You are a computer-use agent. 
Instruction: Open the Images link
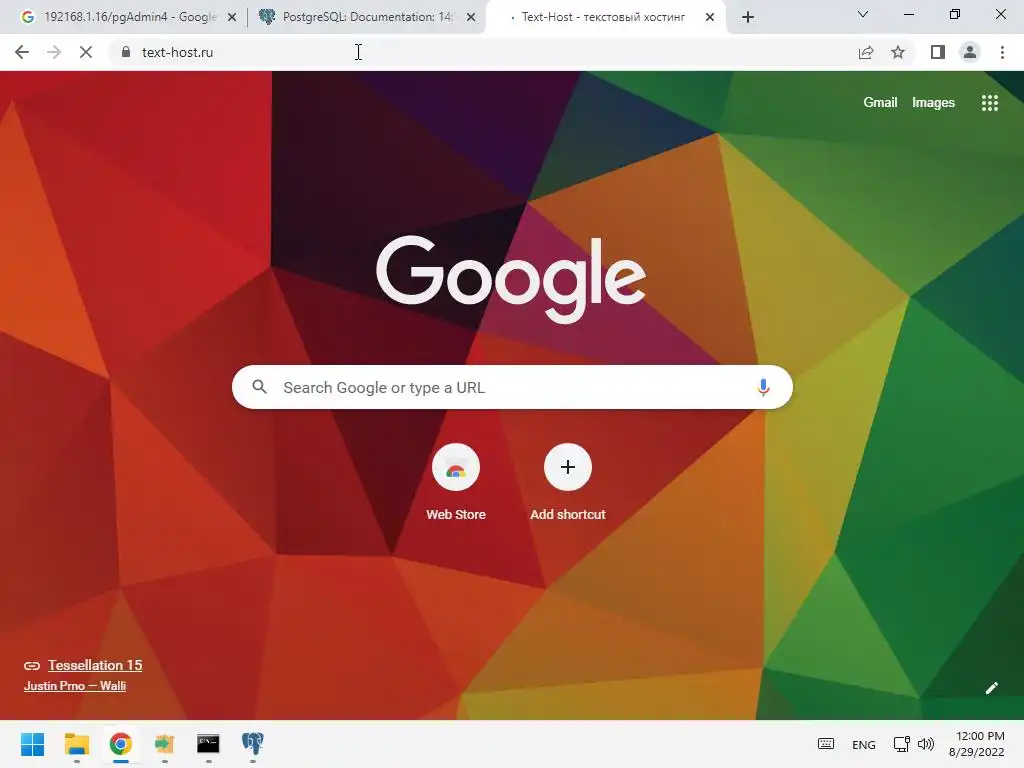(x=933, y=103)
